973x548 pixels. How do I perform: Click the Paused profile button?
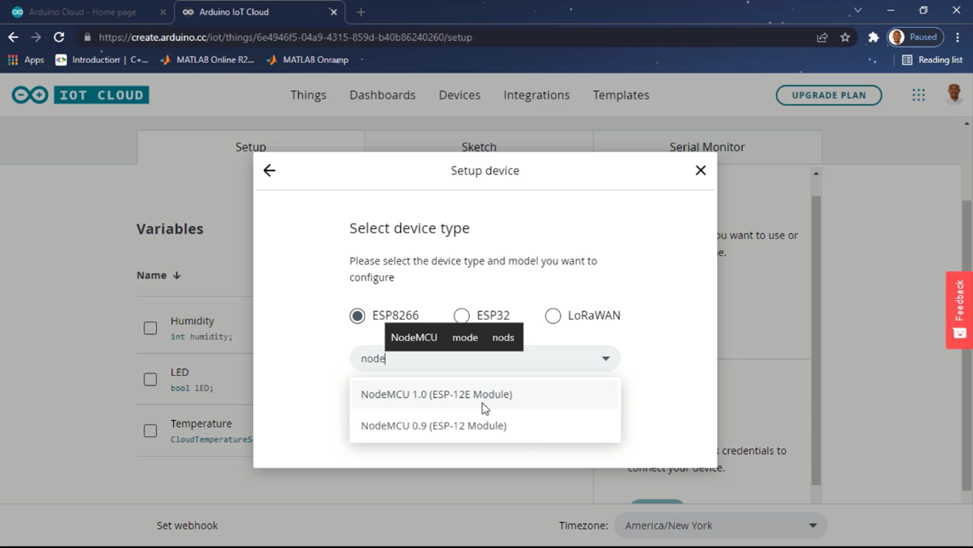(916, 37)
